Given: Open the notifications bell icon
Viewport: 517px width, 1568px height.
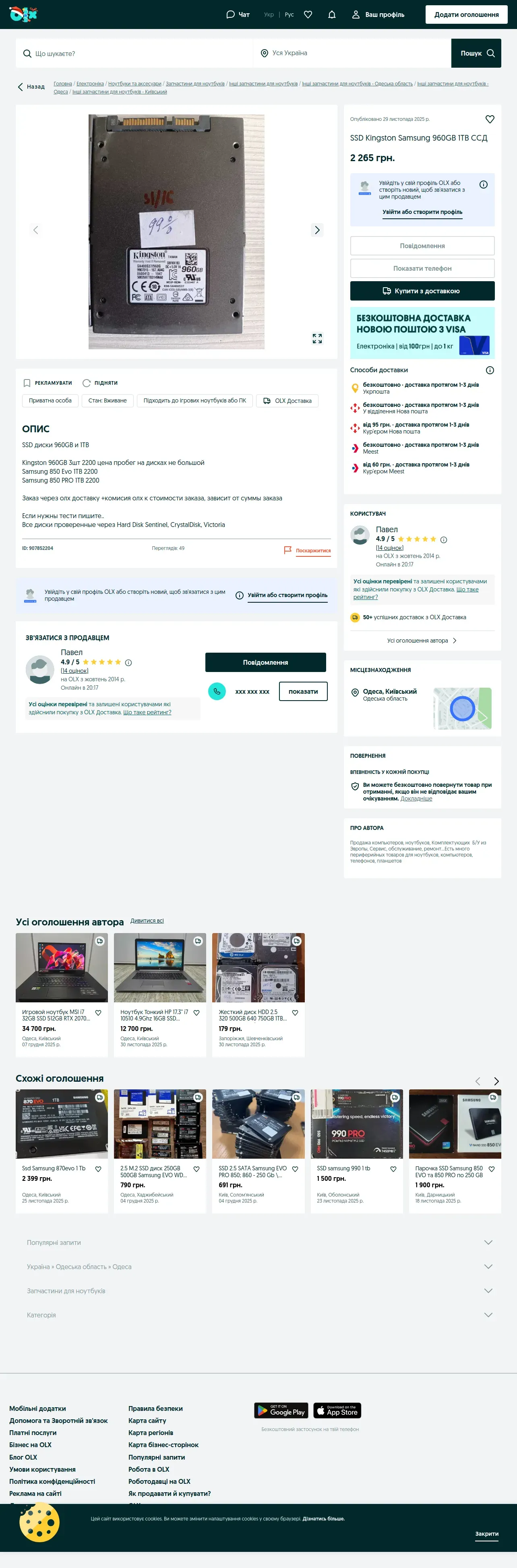Looking at the screenshot, I should click(331, 15).
